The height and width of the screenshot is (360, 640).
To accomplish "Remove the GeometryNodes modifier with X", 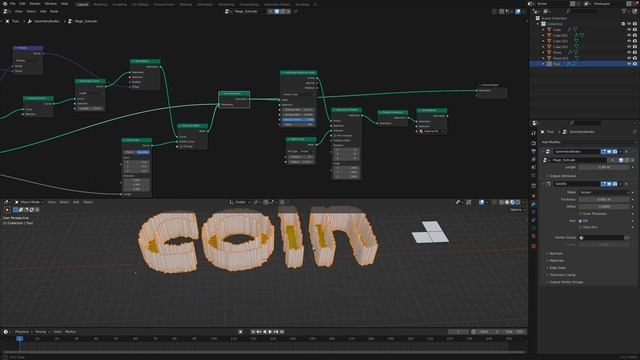I will (627, 151).
